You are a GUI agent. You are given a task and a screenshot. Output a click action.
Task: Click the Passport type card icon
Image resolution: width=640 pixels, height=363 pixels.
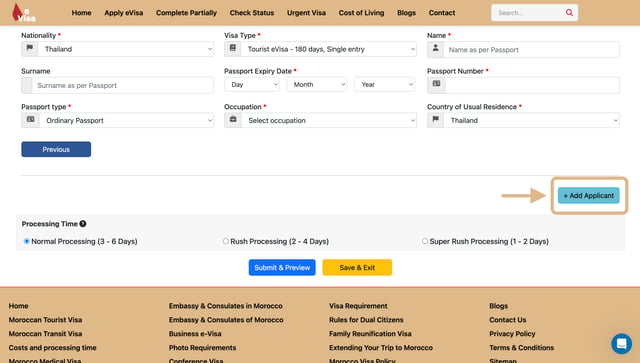click(30, 119)
